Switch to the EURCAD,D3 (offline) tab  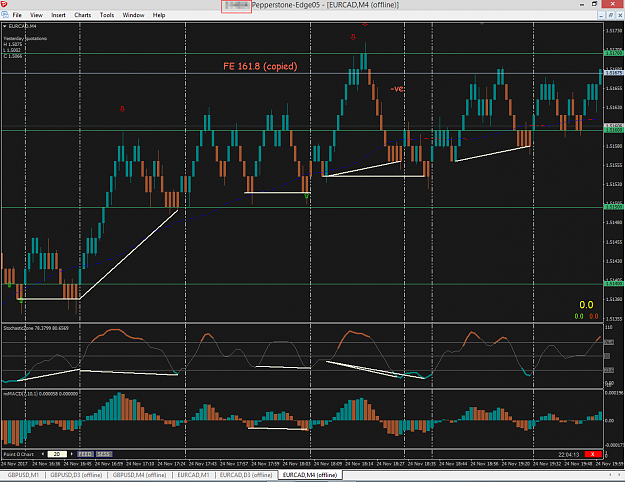tap(246, 475)
